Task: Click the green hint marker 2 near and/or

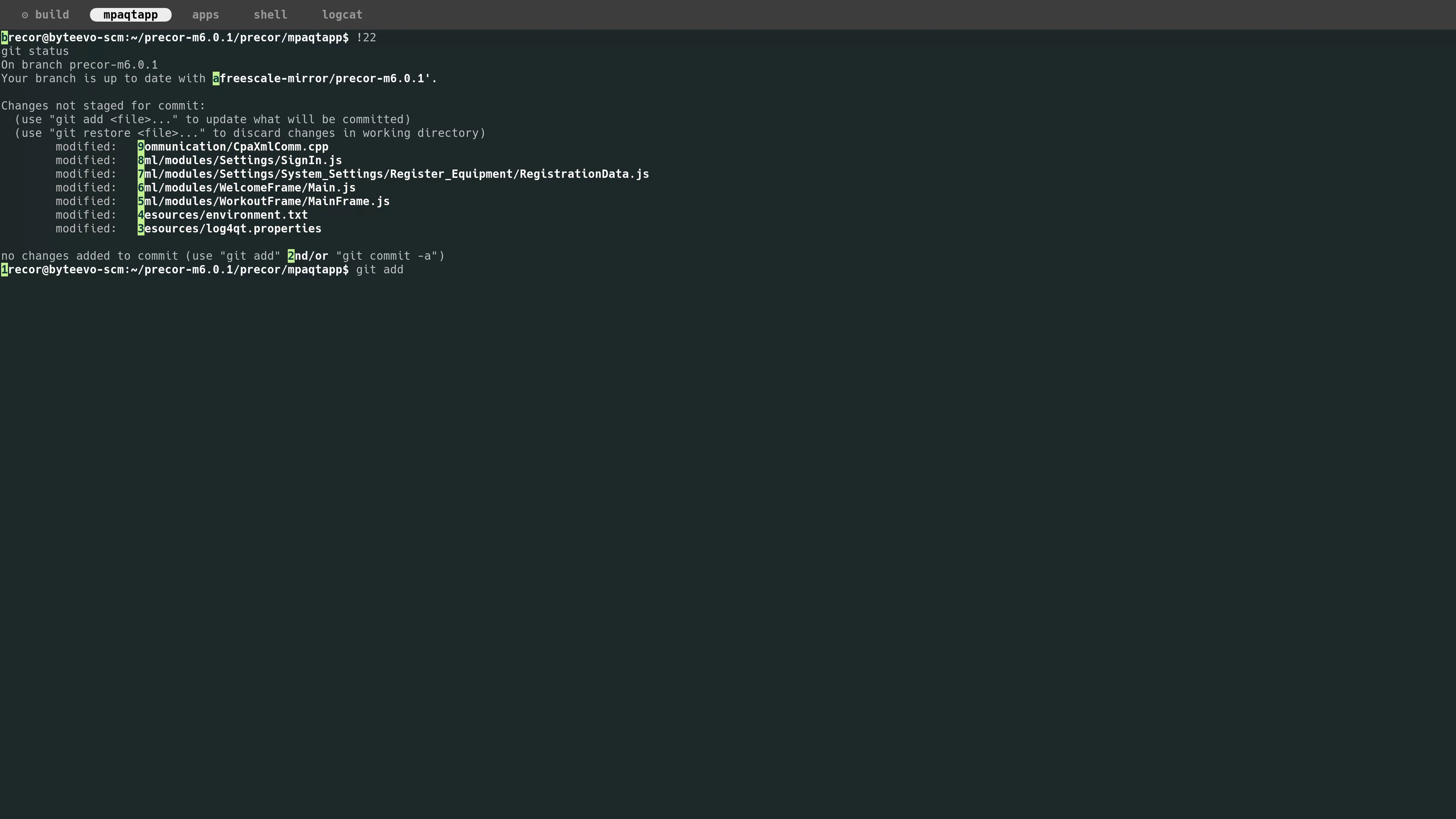Action: [x=290, y=256]
